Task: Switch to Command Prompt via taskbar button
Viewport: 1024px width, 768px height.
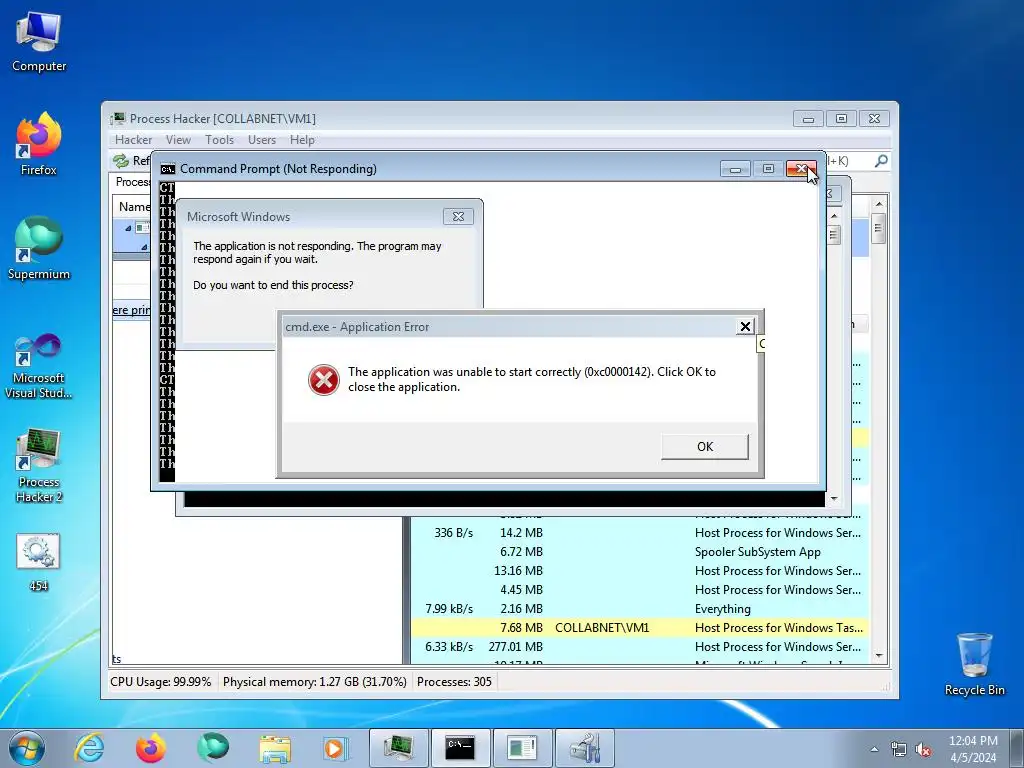Action: pyautogui.click(x=460, y=748)
